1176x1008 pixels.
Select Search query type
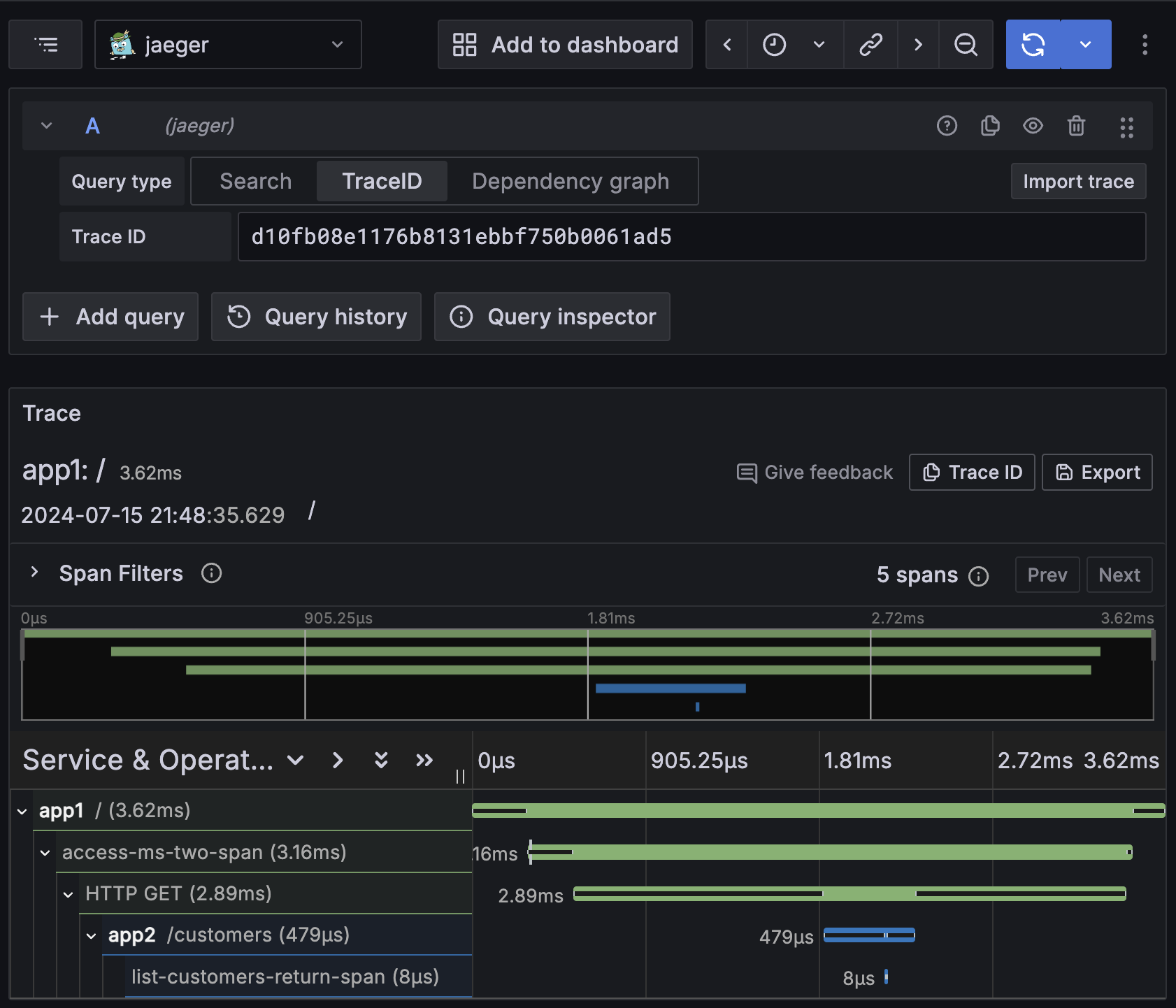(255, 181)
